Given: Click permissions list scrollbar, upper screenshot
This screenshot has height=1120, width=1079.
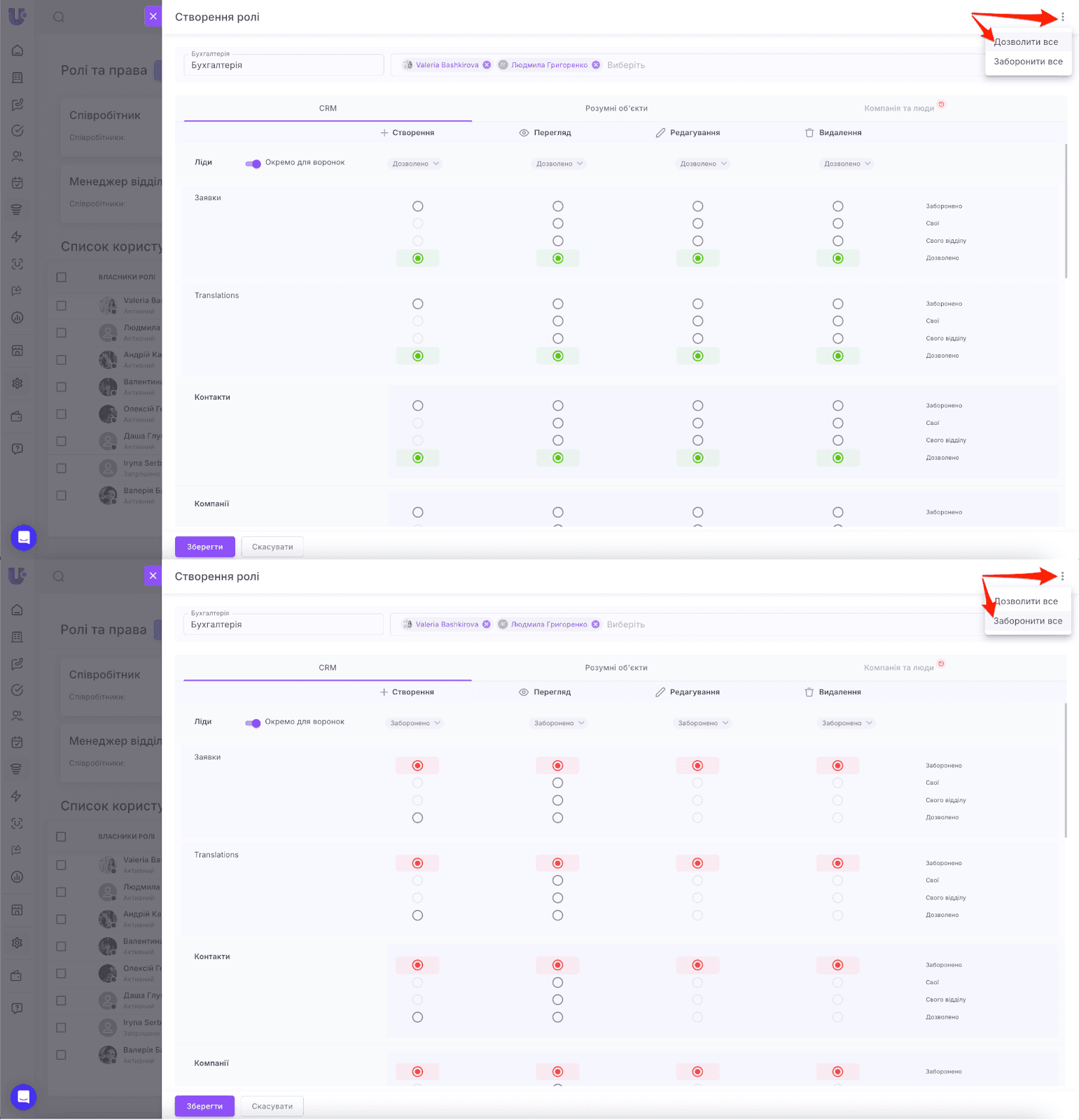Looking at the screenshot, I should tap(1066, 211).
